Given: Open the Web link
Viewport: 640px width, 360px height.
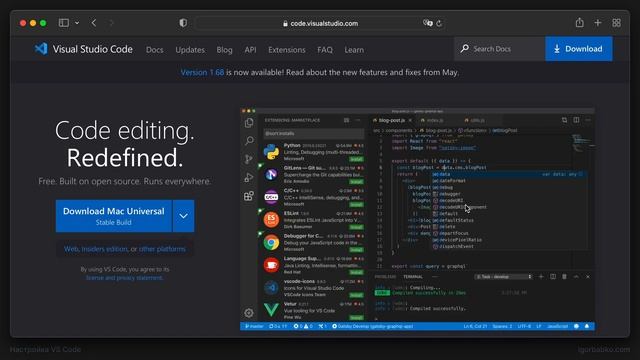Looking at the screenshot, I should (71, 249).
